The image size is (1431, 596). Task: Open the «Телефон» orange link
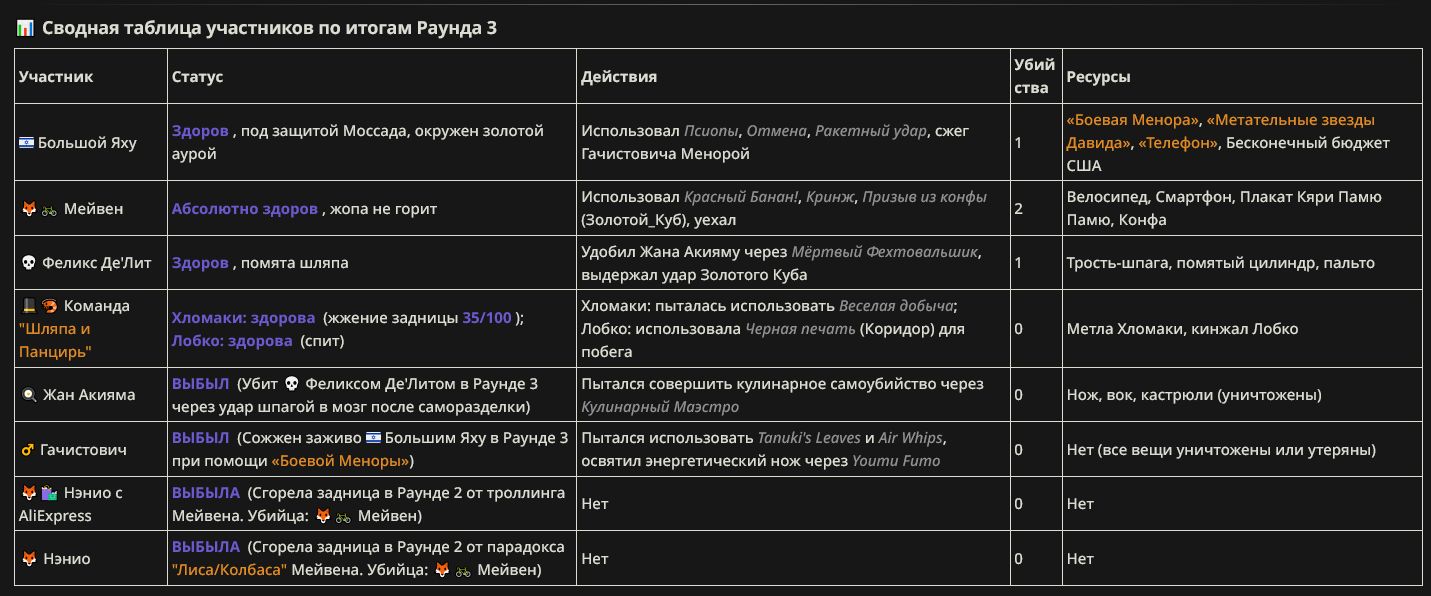tap(1179, 142)
